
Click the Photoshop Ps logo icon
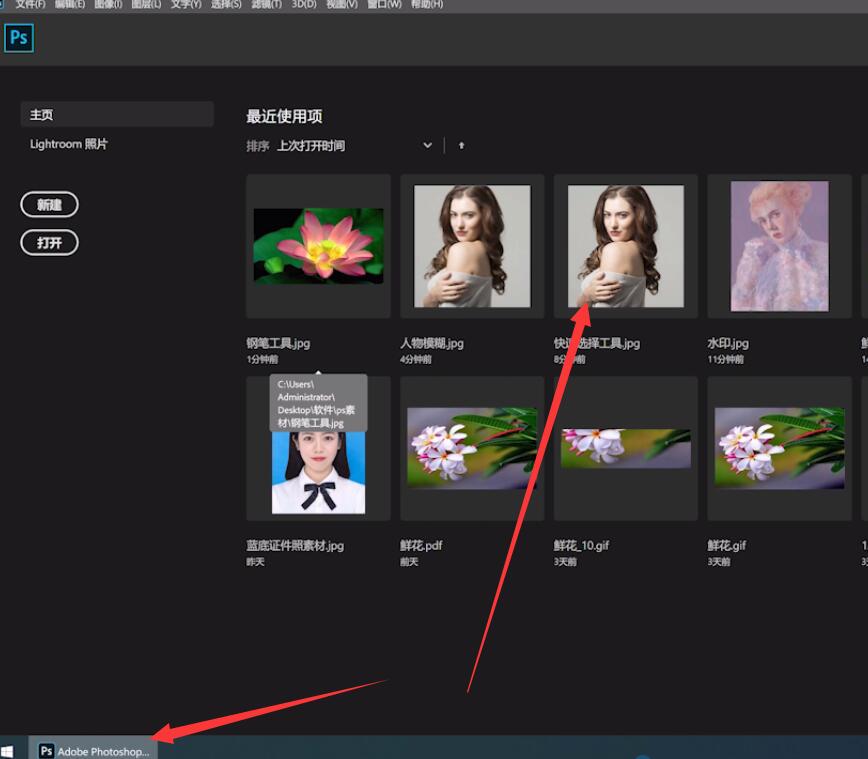19,38
